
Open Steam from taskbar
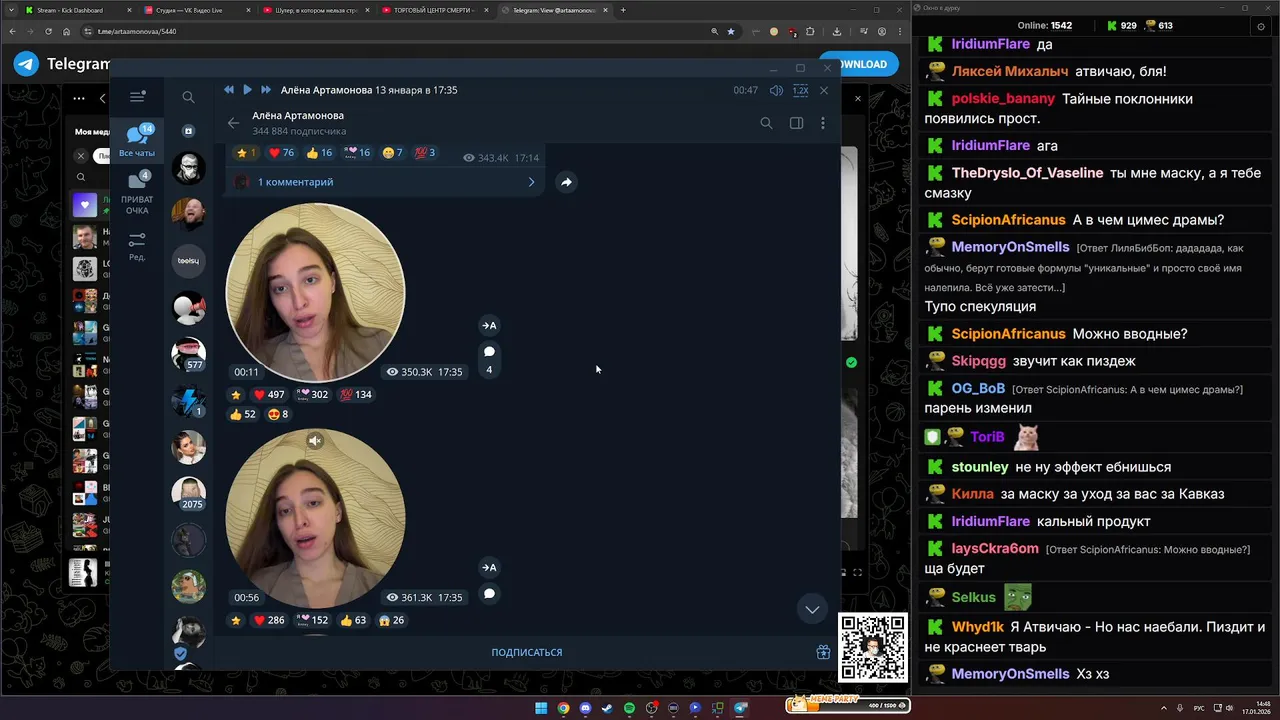pyautogui.click(x=607, y=708)
